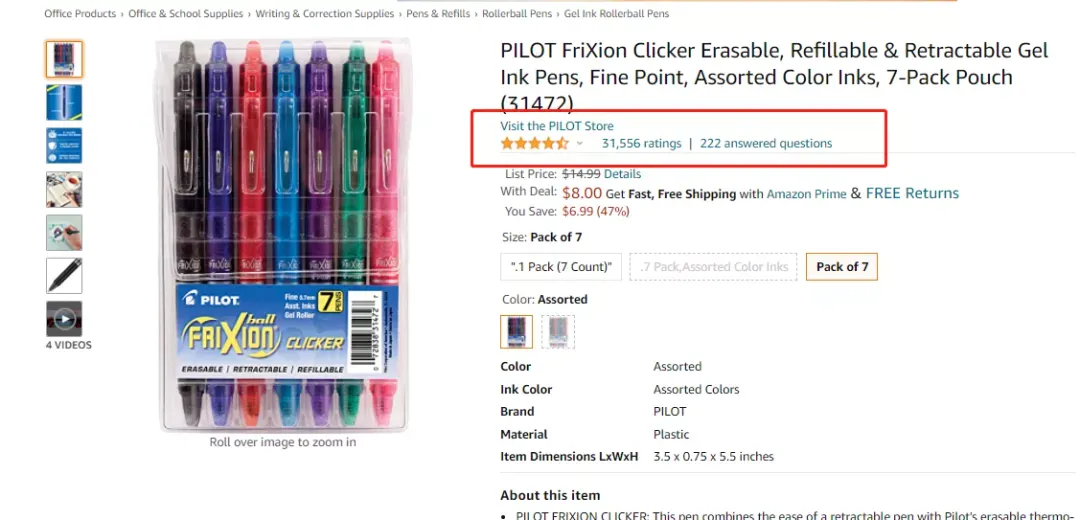Viewport: 1080px width, 520px height.
Task: Play the product videos thumbnail
Action: (64, 319)
